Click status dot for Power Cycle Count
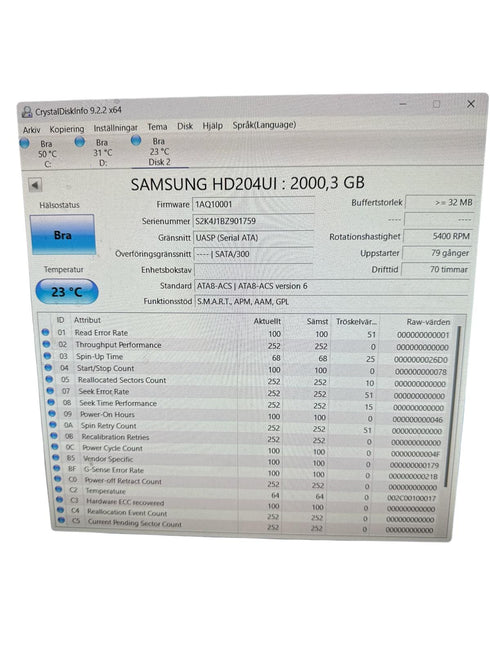This screenshot has height=653, width=490. click(x=54, y=446)
